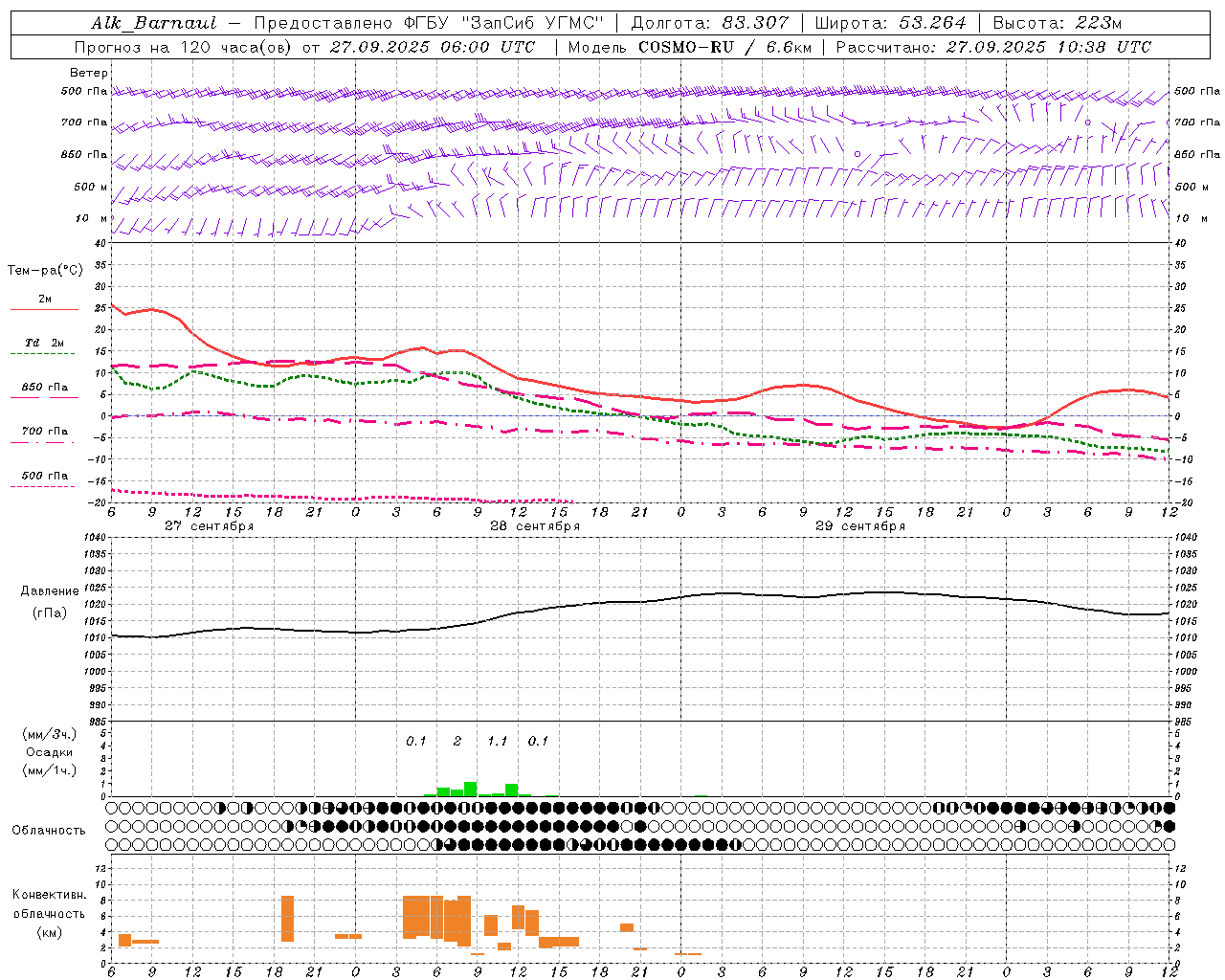Screen dimensions: 1225x980
Task: Click the 'Облачность' cloud cover label
Action: 49,830
